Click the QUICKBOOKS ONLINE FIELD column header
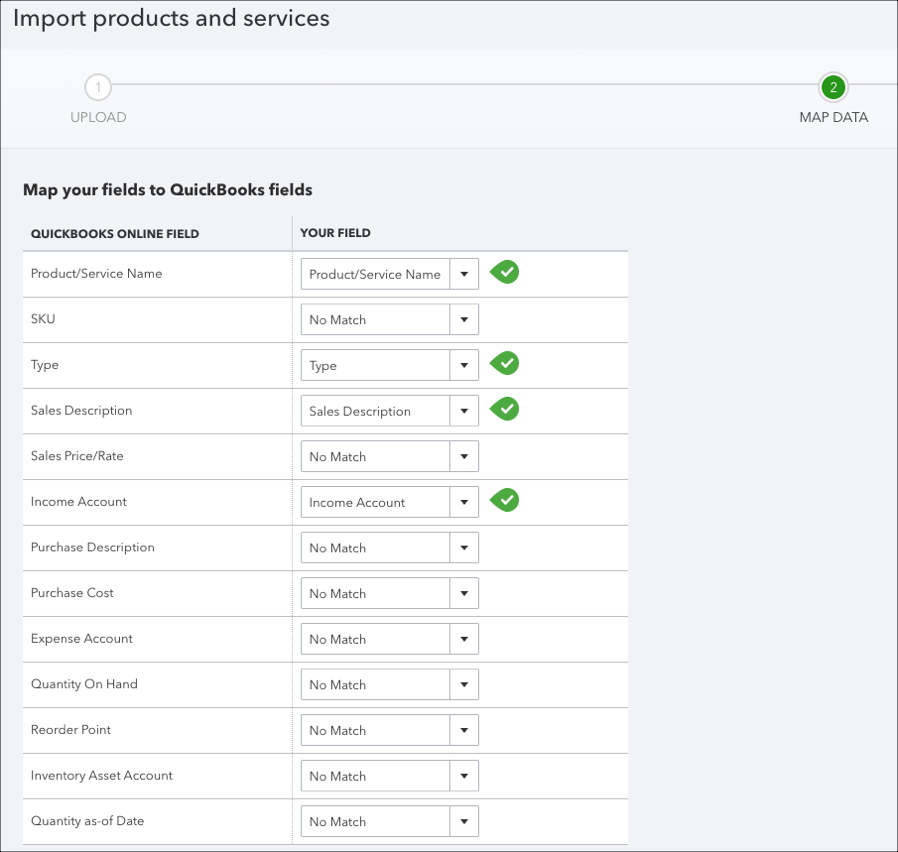This screenshot has height=852, width=898. [115, 234]
